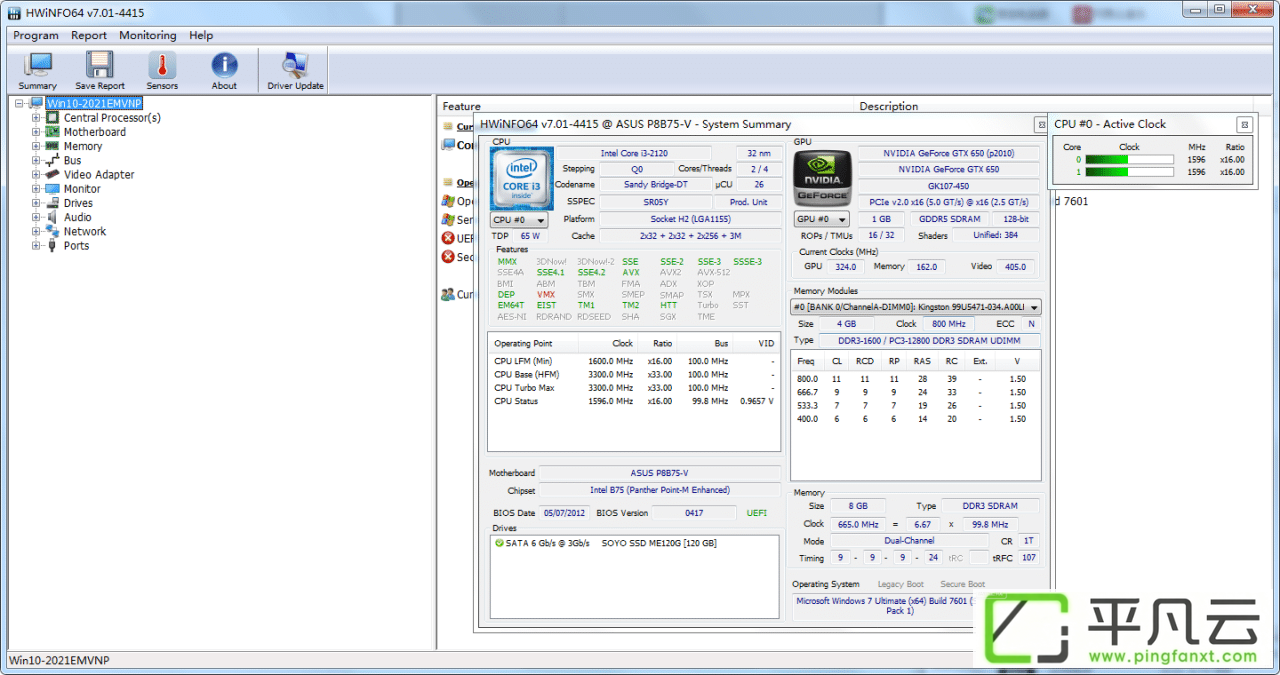This screenshot has height=675, width=1280.
Task: Click the Operating Point column header
Action: coord(533,343)
